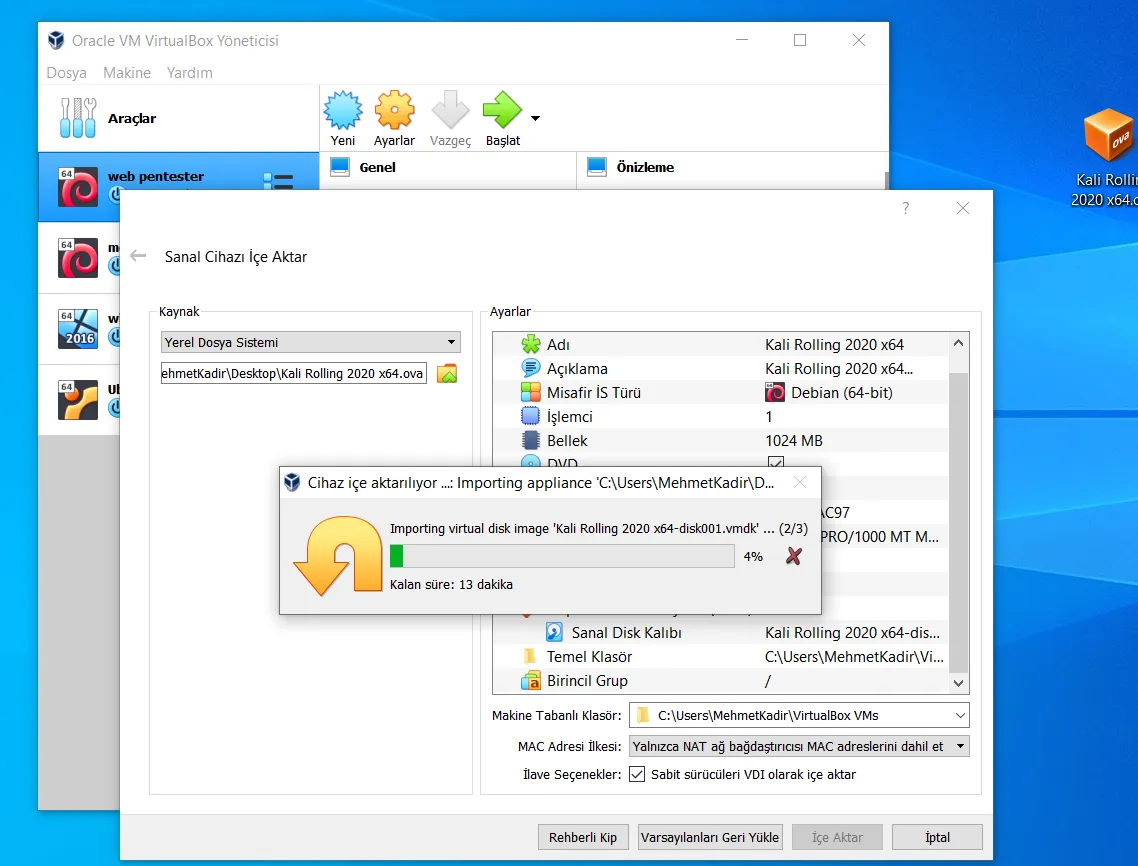Toggle the DVD checkbox in settings list
The height and width of the screenshot is (866, 1138).
point(776,462)
